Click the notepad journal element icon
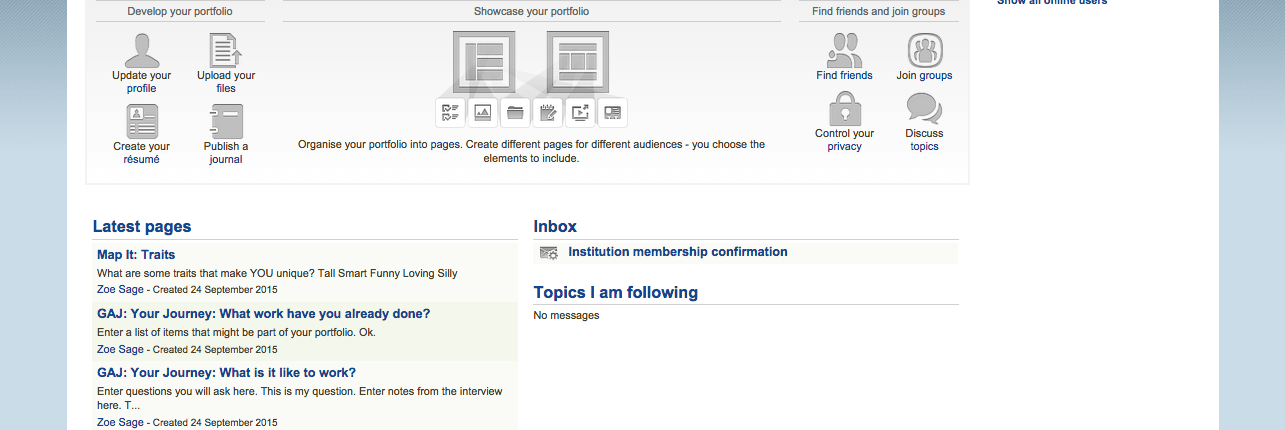This screenshot has width=1285, height=430. point(547,112)
